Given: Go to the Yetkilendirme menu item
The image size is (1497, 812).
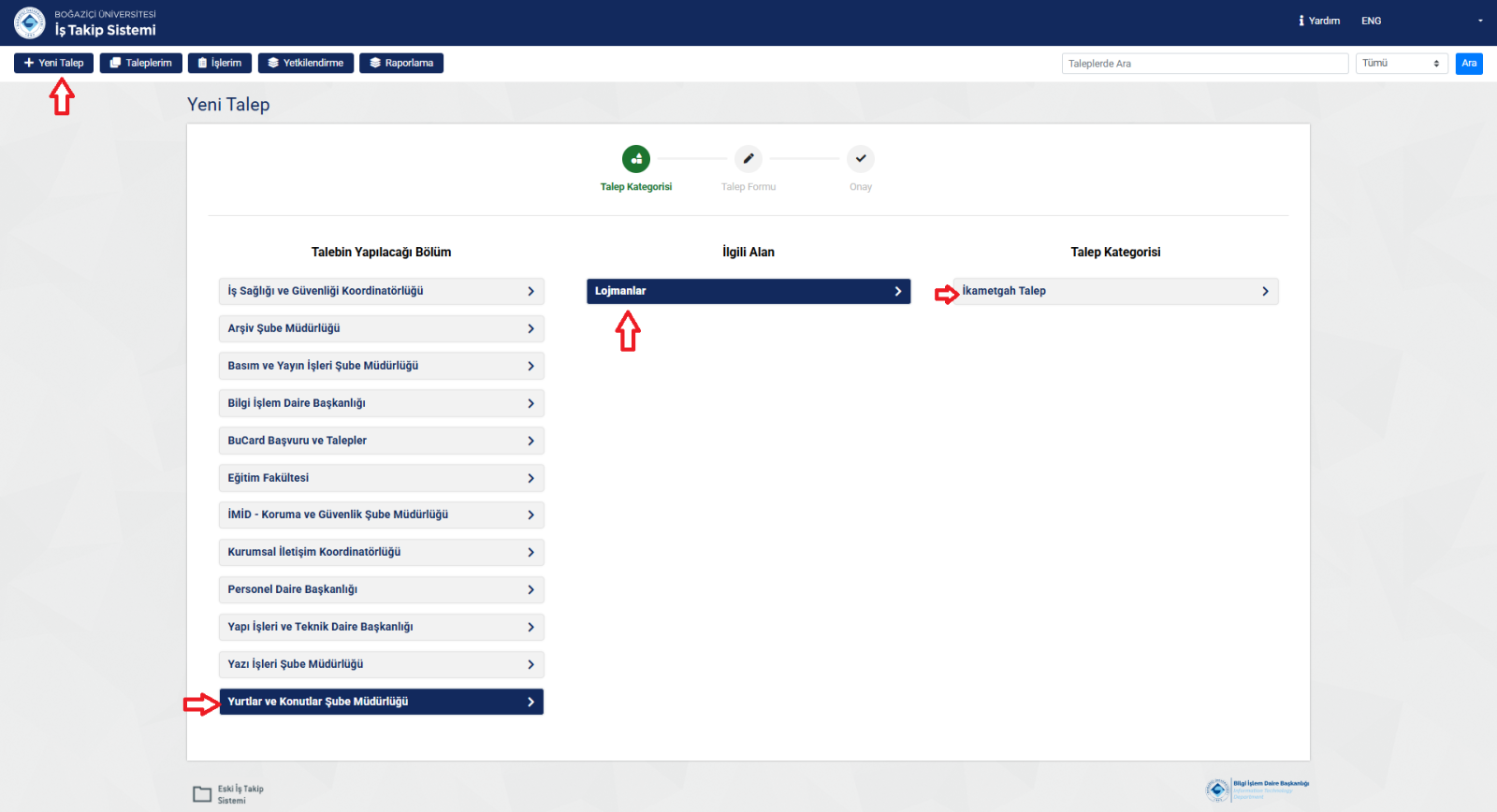Looking at the screenshot, I should point(306,63).
